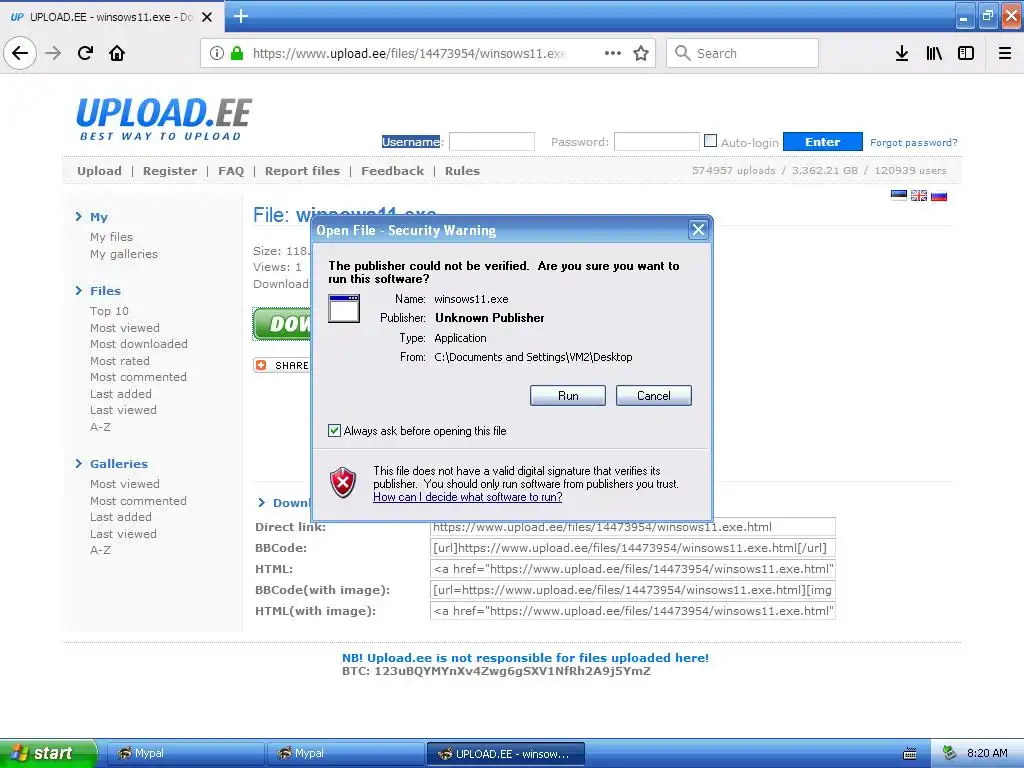Click the green padlock security icon
Viewport: 1024px width, 768px height.
[237, 53]
